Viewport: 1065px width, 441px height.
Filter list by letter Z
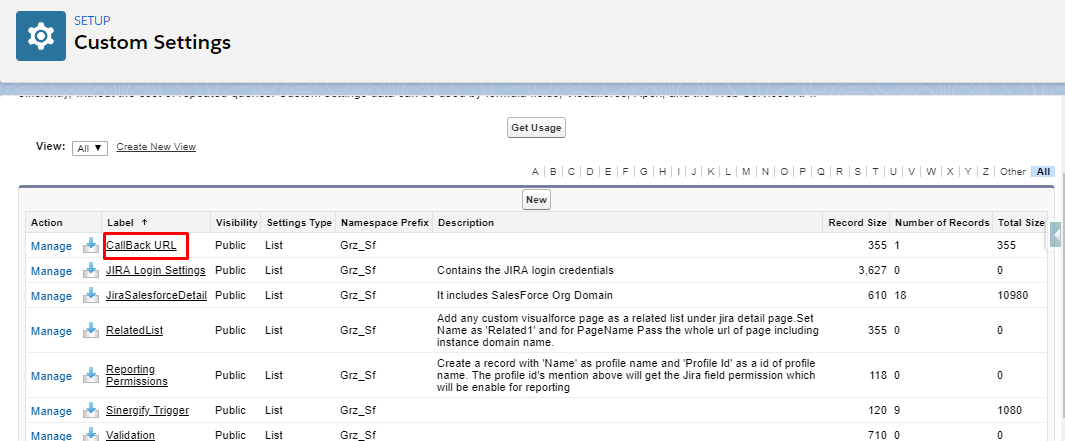coord(986,172)
